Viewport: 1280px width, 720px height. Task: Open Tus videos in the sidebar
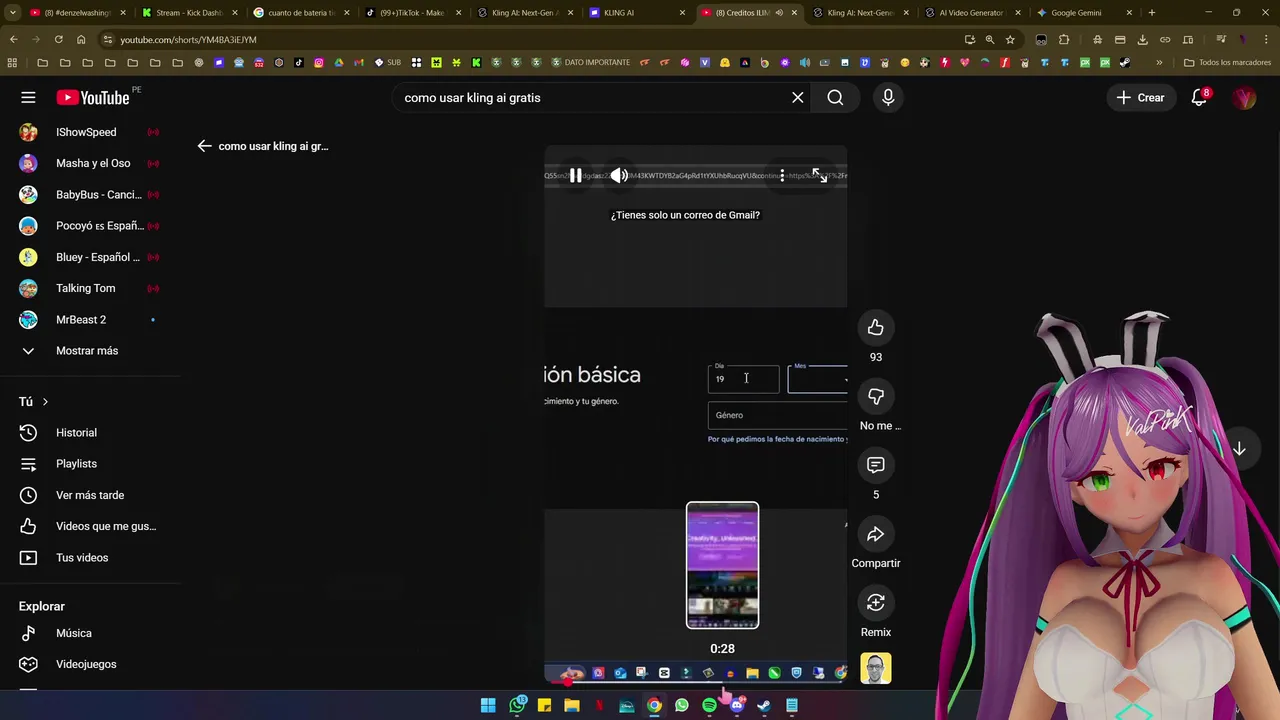tap(90, 557)
